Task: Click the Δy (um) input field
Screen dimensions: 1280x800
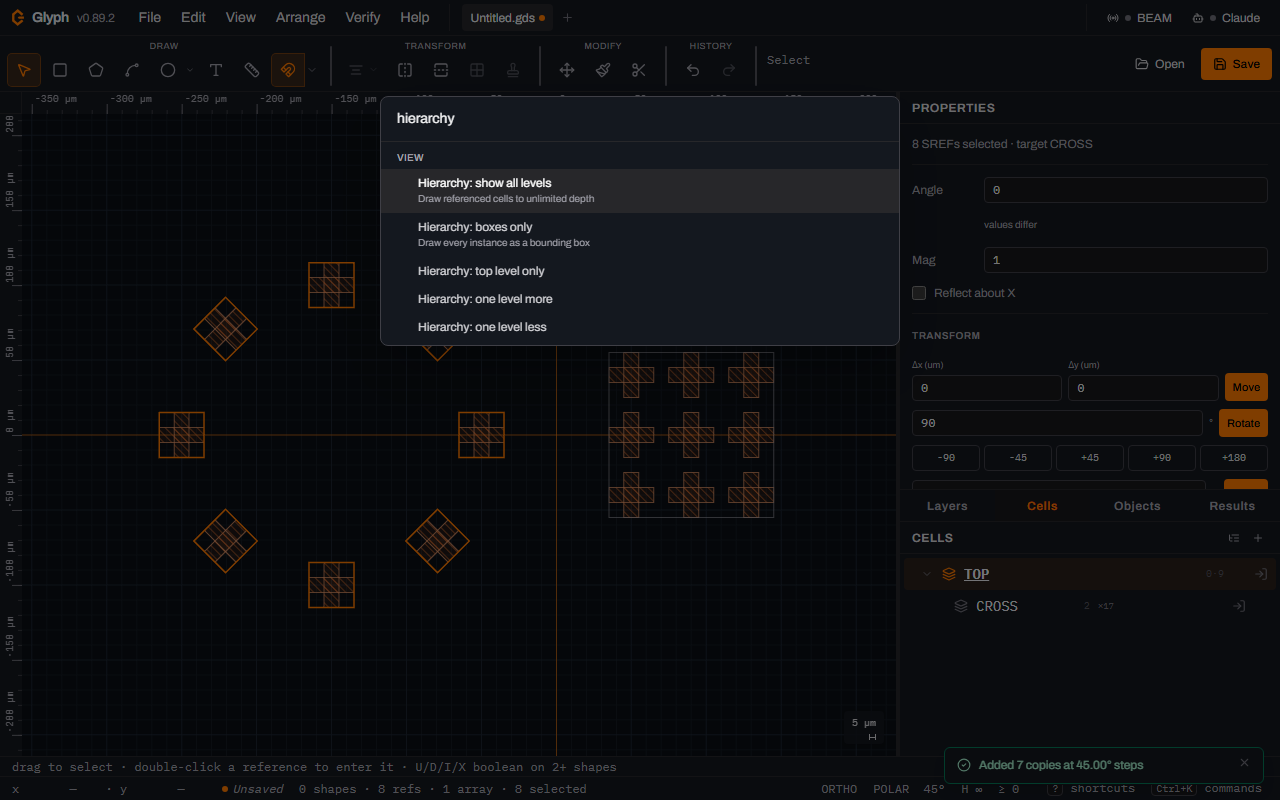Action: click(x=1143, y=388)
